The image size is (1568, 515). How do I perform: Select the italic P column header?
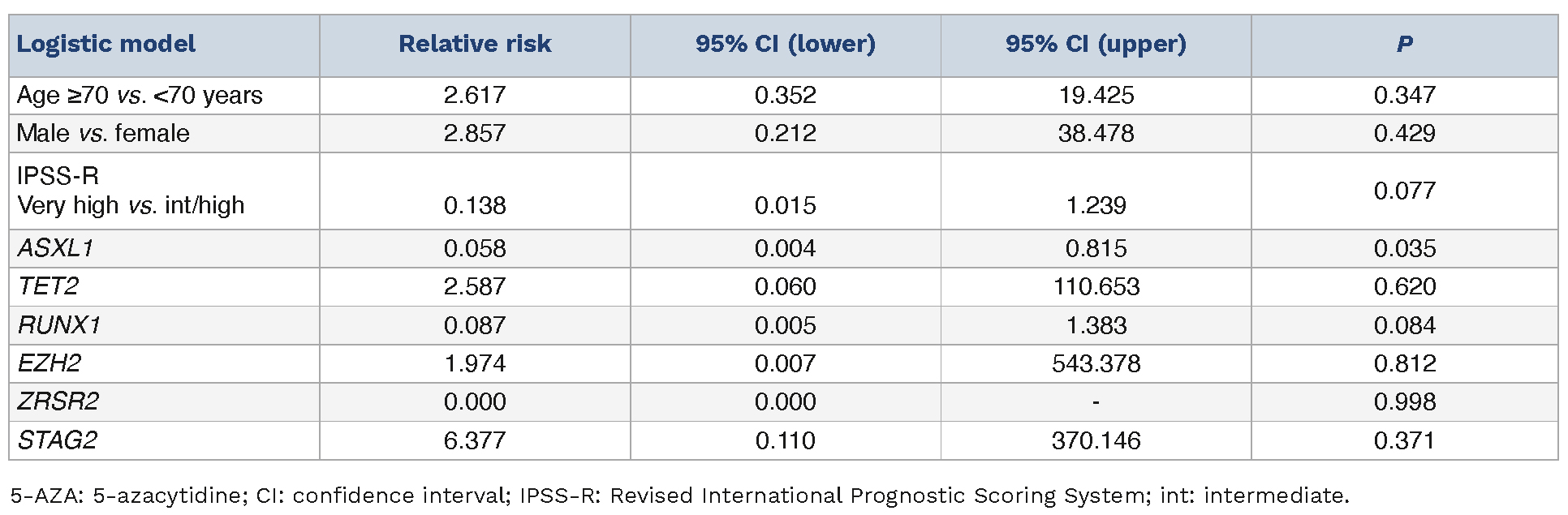[1404, 45]
